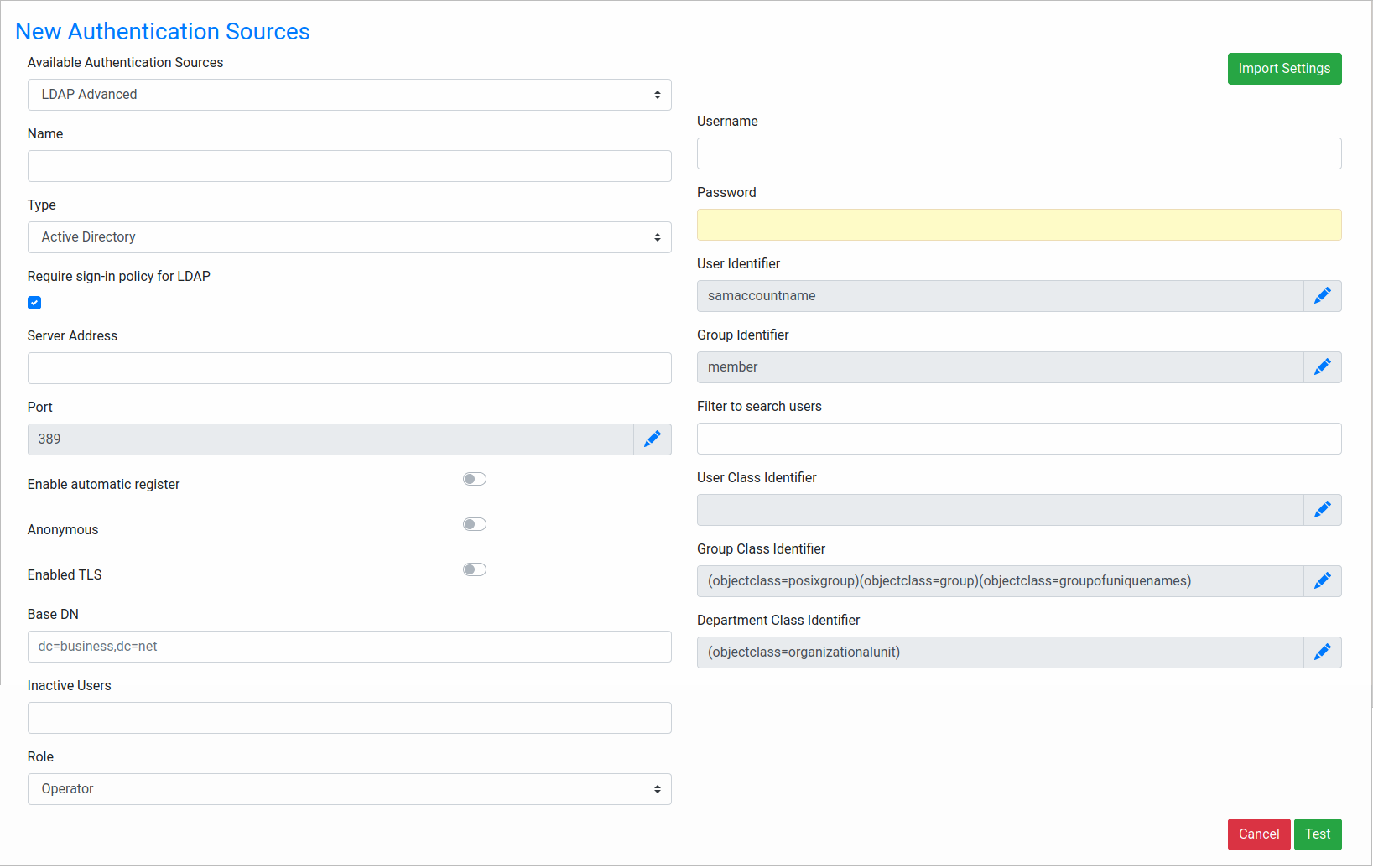The image size is (1373, 868).
Task: Uncheck Require sign-in policy for LDAP
Action: pos(34,303)
